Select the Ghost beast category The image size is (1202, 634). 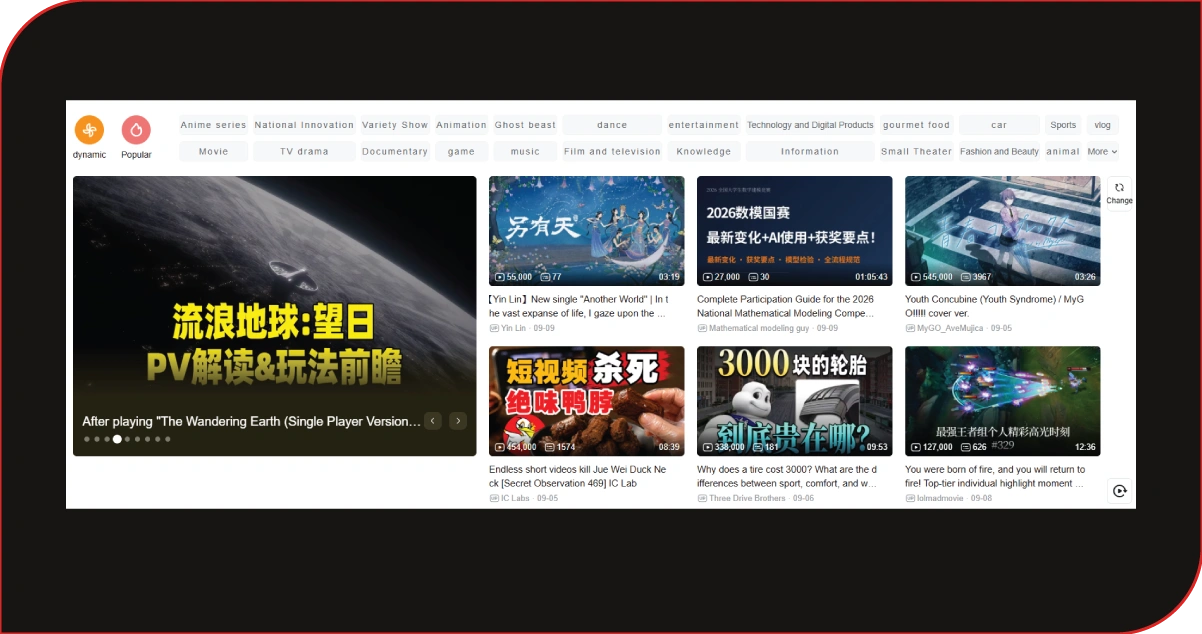coord(525,125)
